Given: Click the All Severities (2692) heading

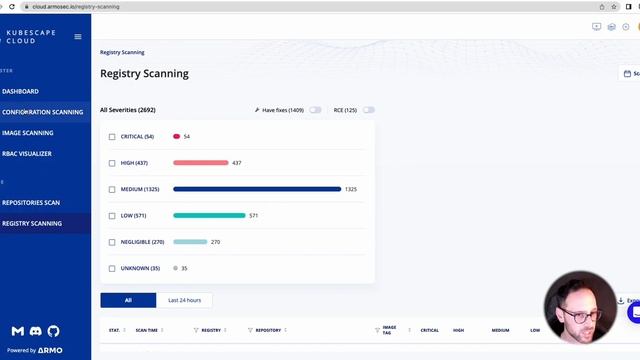Looking at the screenshot, I should 128,110.
